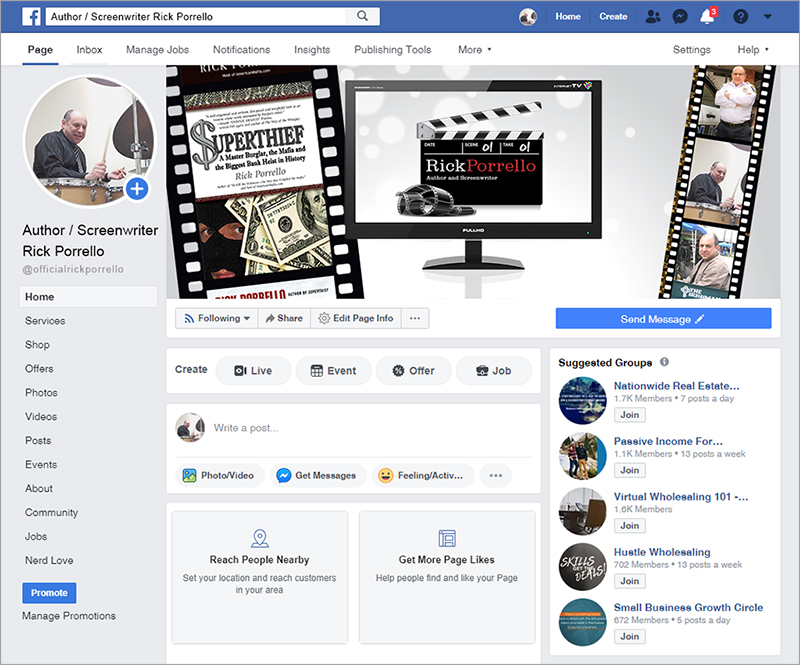Screen dimensions: 800x665
Task: Click the Send Message button
Action: [x=663, y=319]
